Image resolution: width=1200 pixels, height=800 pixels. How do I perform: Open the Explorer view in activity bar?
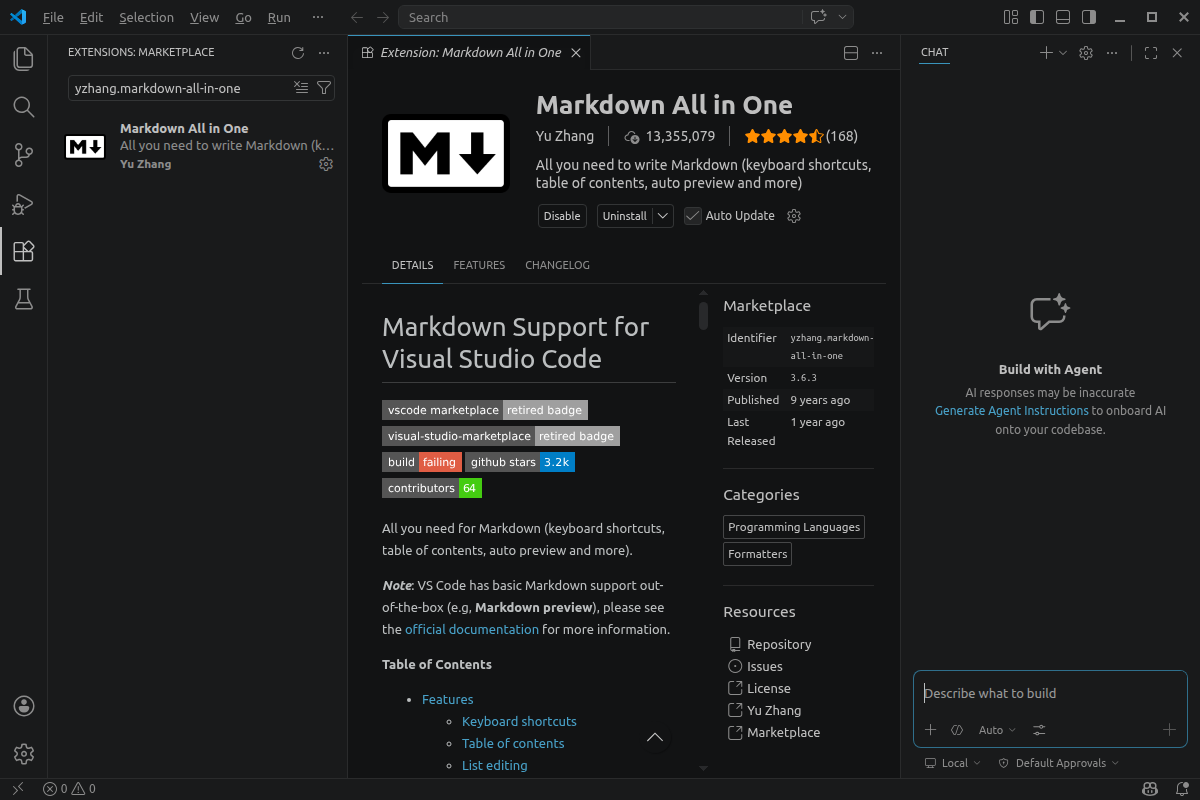(23, 59)
